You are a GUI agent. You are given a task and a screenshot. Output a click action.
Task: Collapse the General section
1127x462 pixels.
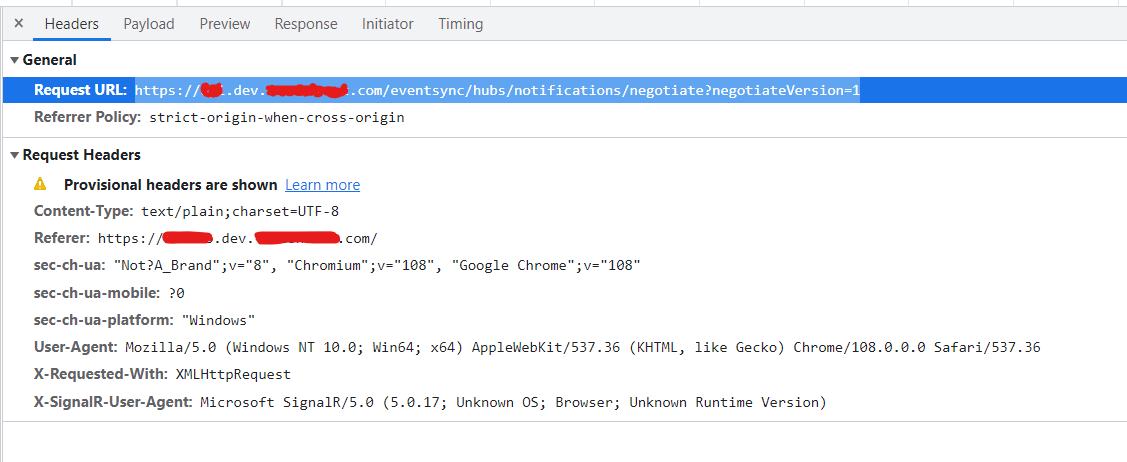coord(14,60)
